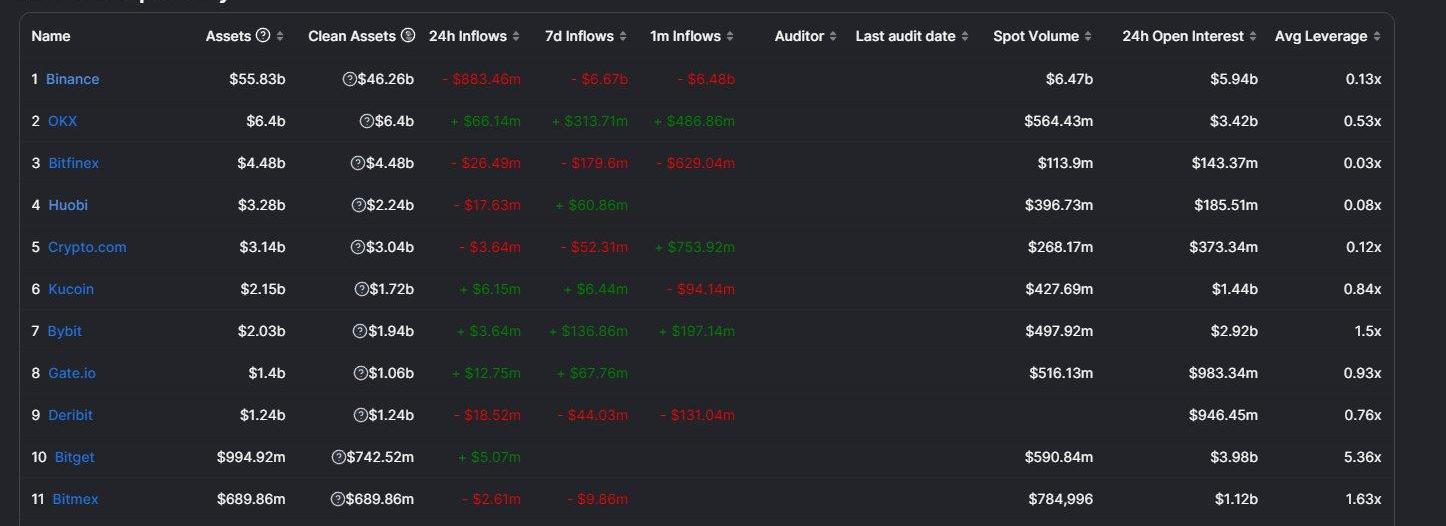Click the Avg Leverage sort arrows
The image size is (1446, 526).
pos(1376,36)
